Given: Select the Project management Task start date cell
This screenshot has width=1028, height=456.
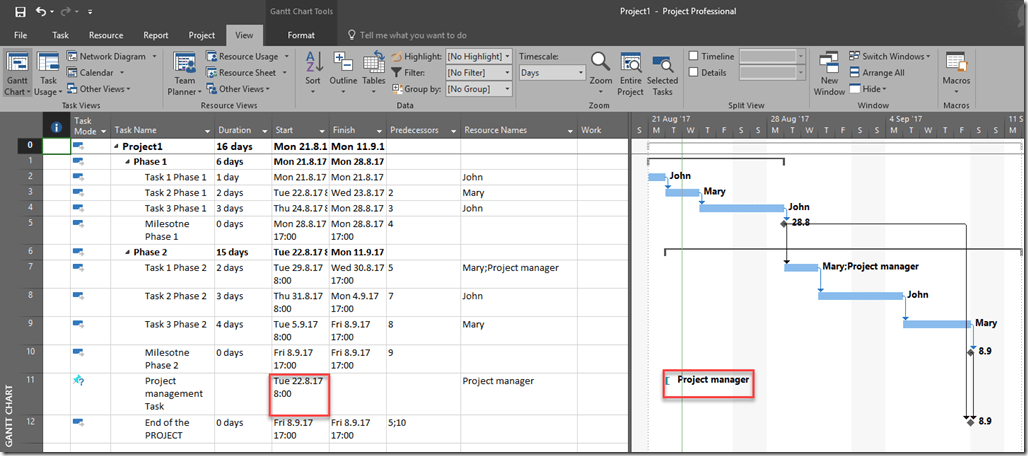Looking at the screenshot, I should [301, 394].
